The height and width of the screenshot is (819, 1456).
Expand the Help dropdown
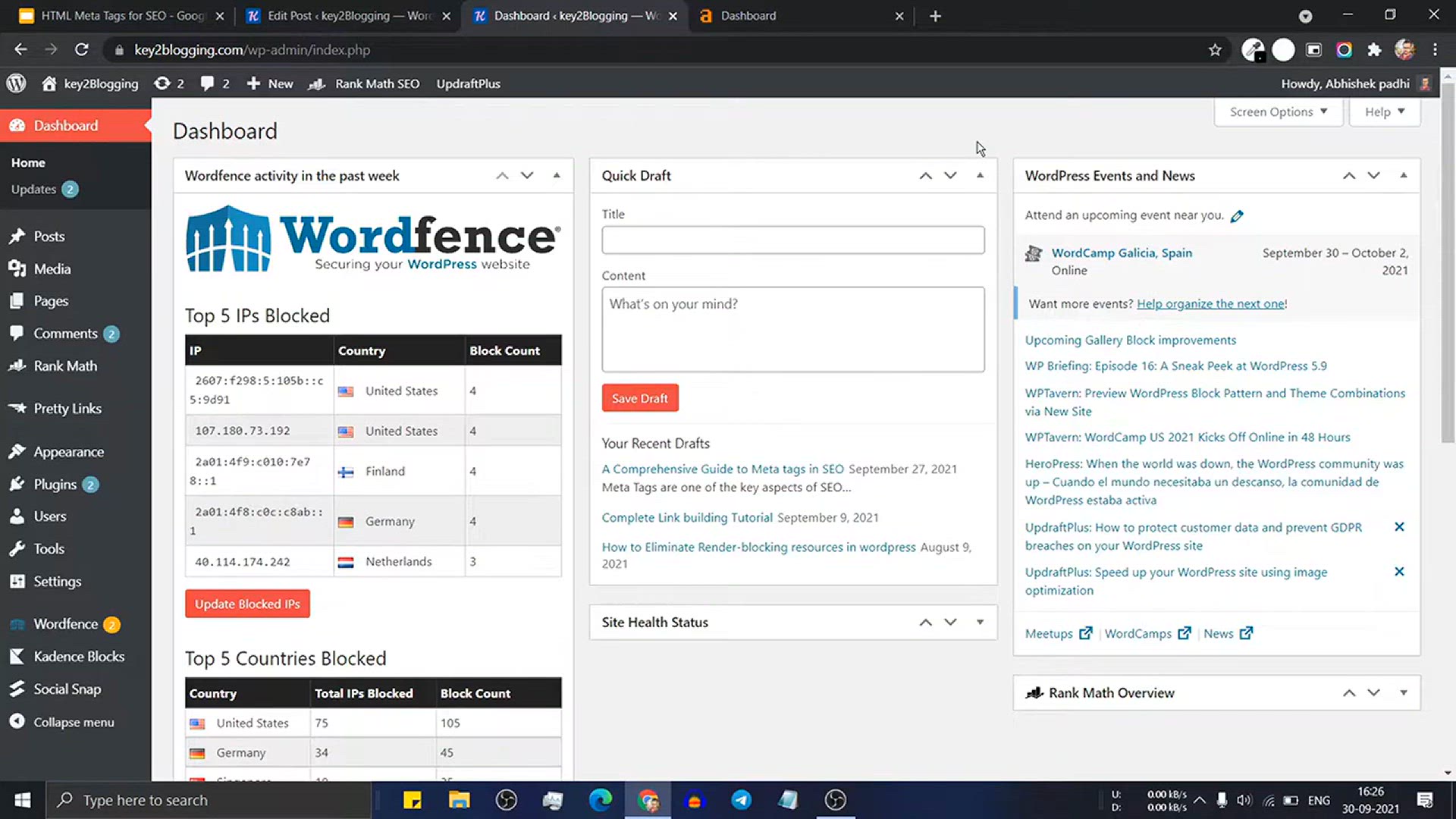coord(1385,111)
